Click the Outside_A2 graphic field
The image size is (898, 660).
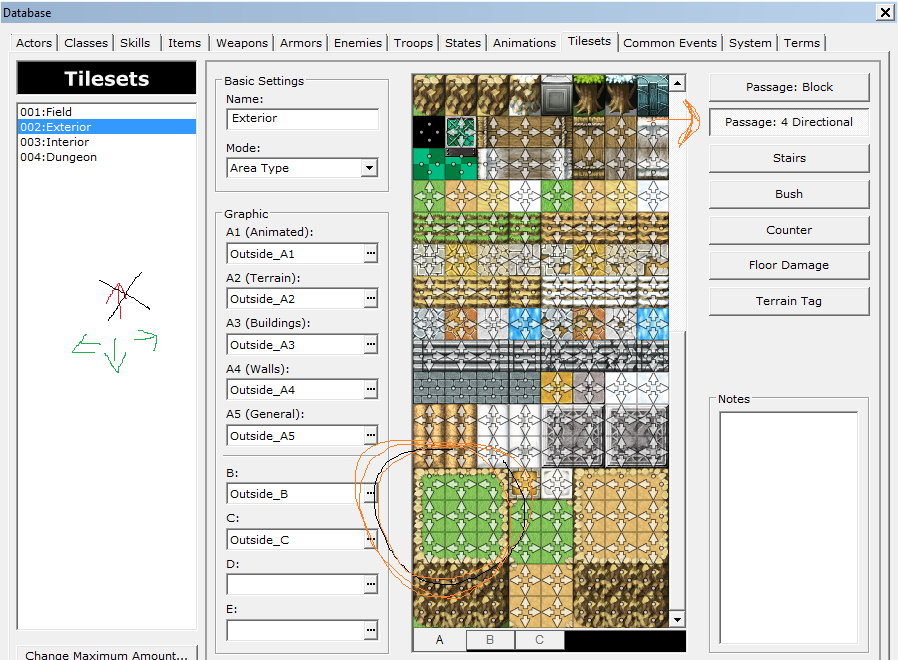click(x=296, y=298)
